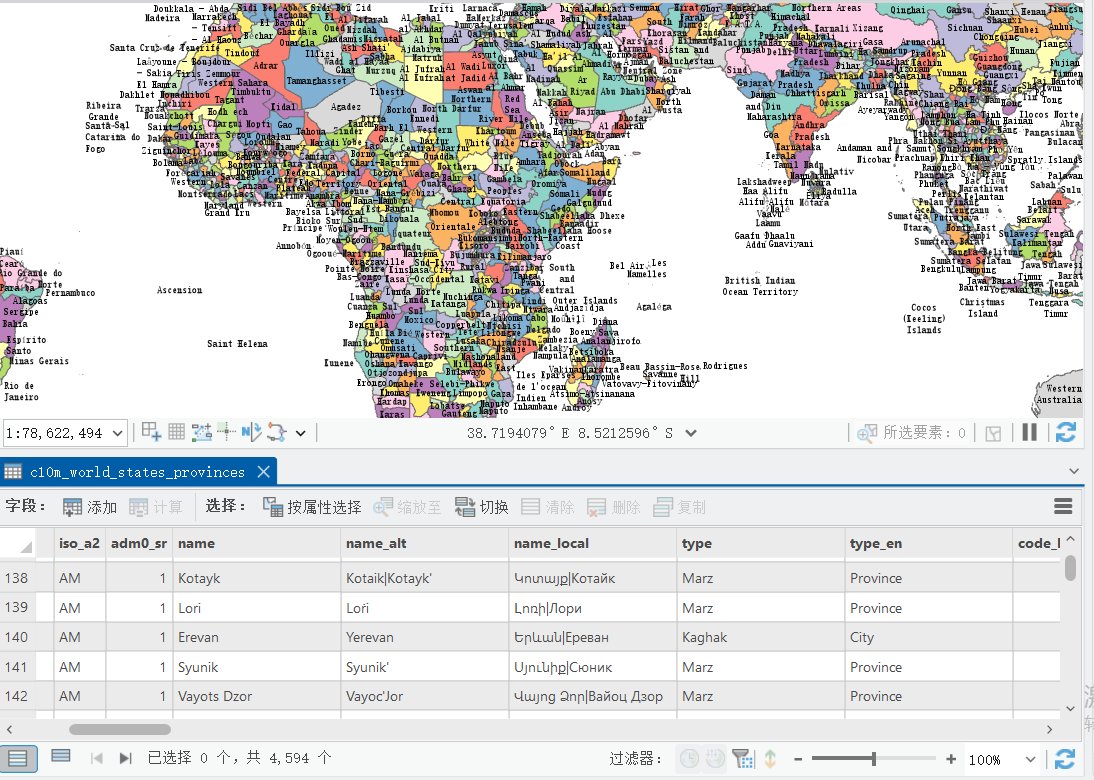Click 切换 to switch selection

pyautogui.click(x=481, y=507)
